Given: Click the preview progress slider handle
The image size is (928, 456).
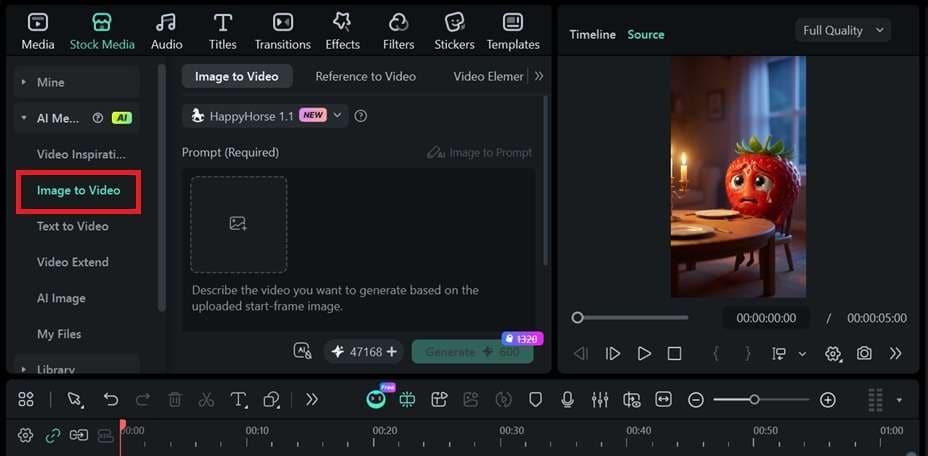Looking at the screenshot, I should 577,318.
